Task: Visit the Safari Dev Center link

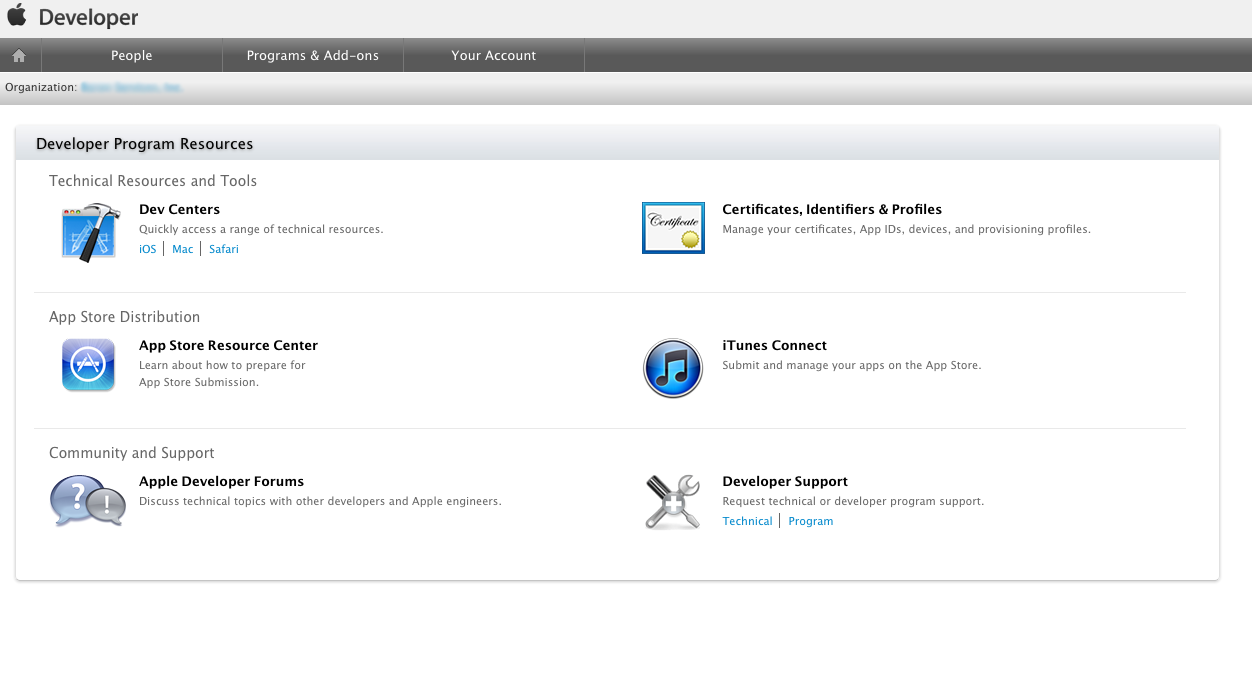Action: [x=224, y=249]
